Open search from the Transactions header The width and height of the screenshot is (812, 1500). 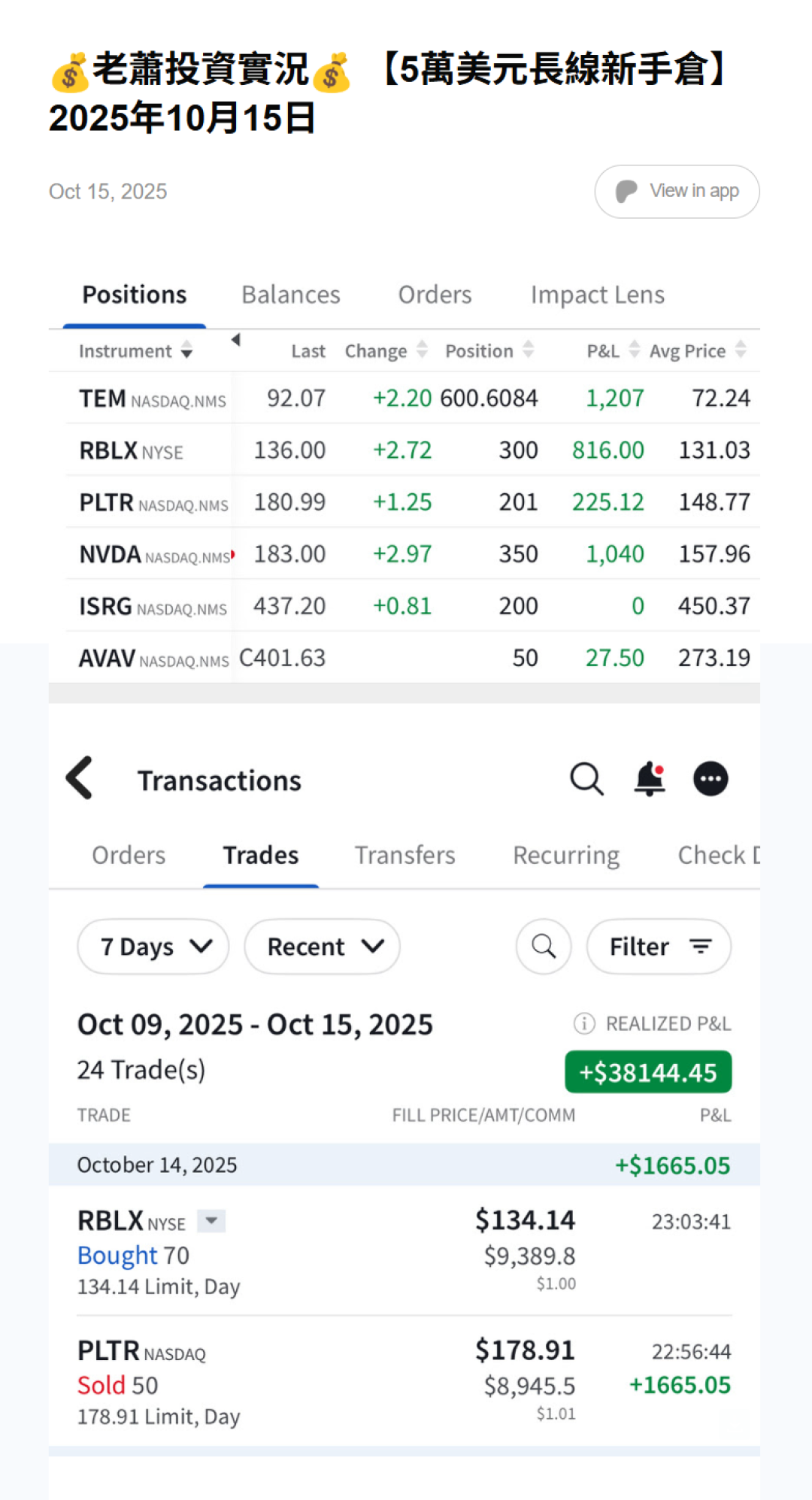pos(586,779)
